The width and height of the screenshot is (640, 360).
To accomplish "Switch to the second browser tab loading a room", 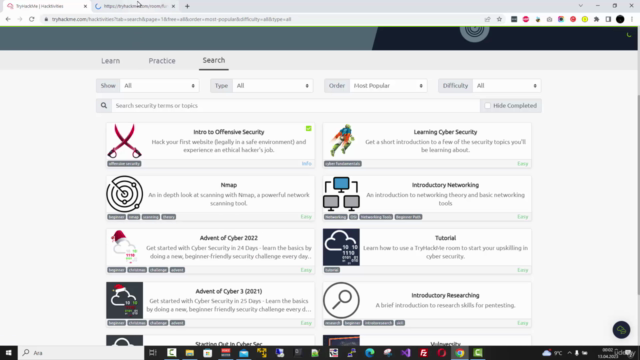I will point(135,6).
